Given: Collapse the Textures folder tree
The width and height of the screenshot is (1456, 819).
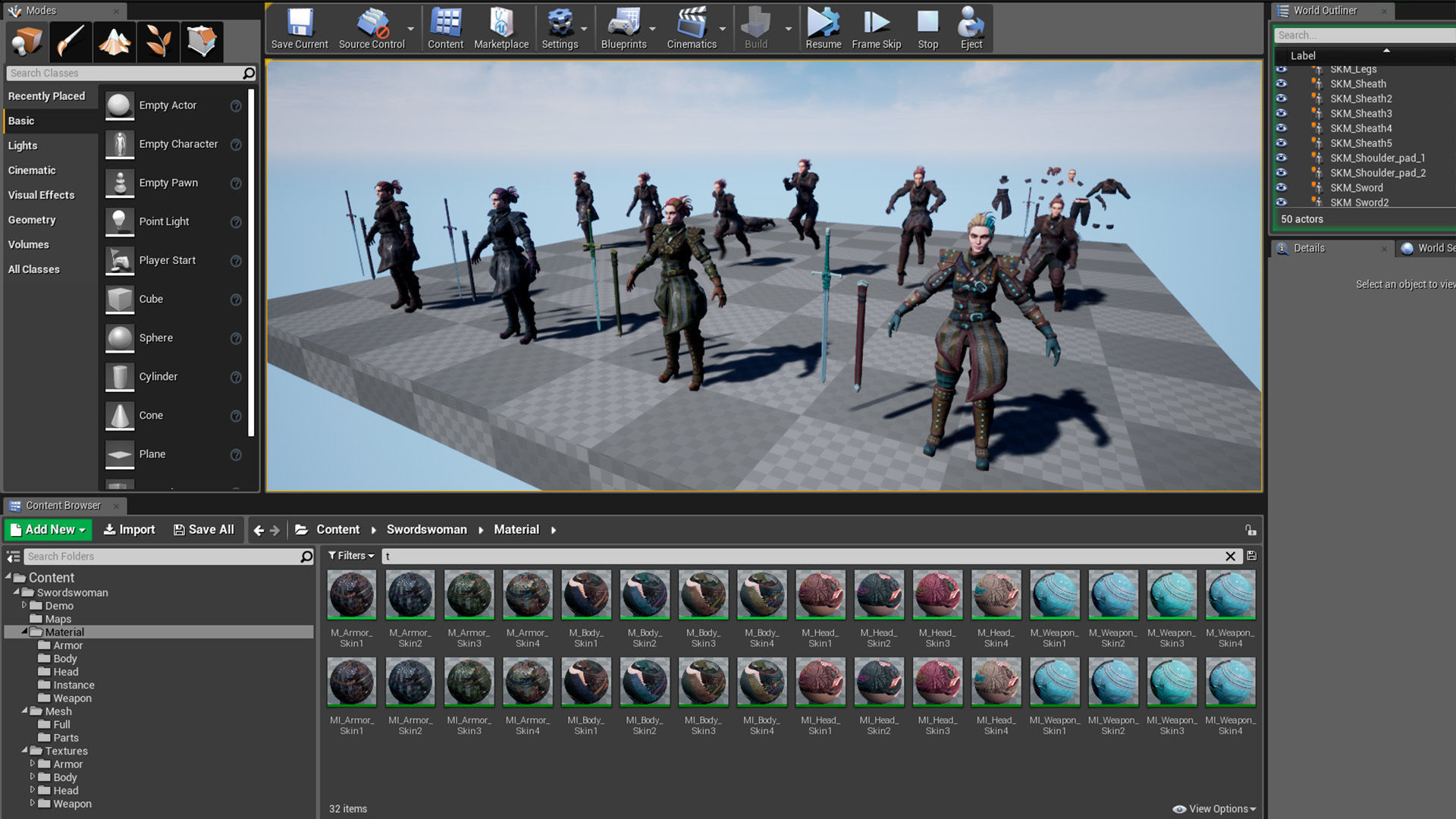Looking at the screenshot, I should pyautogui.click(x=25, y=751).
